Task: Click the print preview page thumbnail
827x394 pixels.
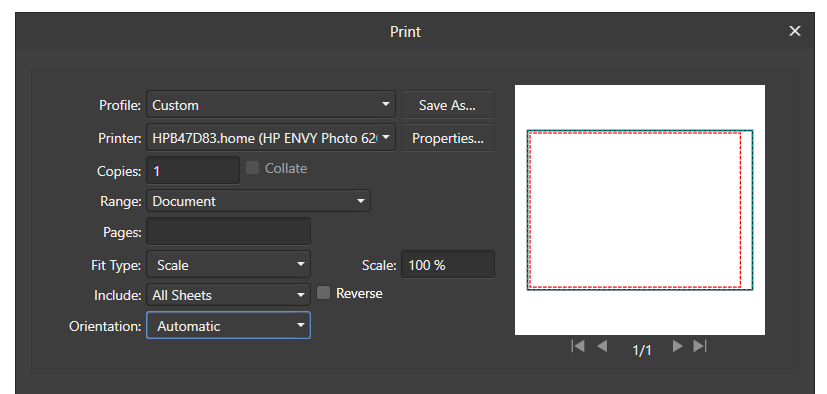Action: click(640, 210)
